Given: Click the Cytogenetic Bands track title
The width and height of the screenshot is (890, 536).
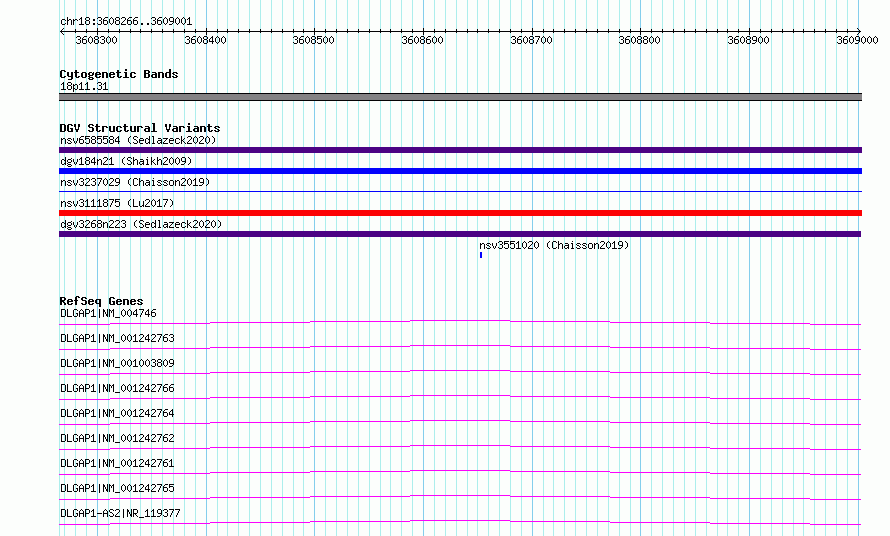Looking at the screenshot, I should pyautogui.click(x=119, y=74).
